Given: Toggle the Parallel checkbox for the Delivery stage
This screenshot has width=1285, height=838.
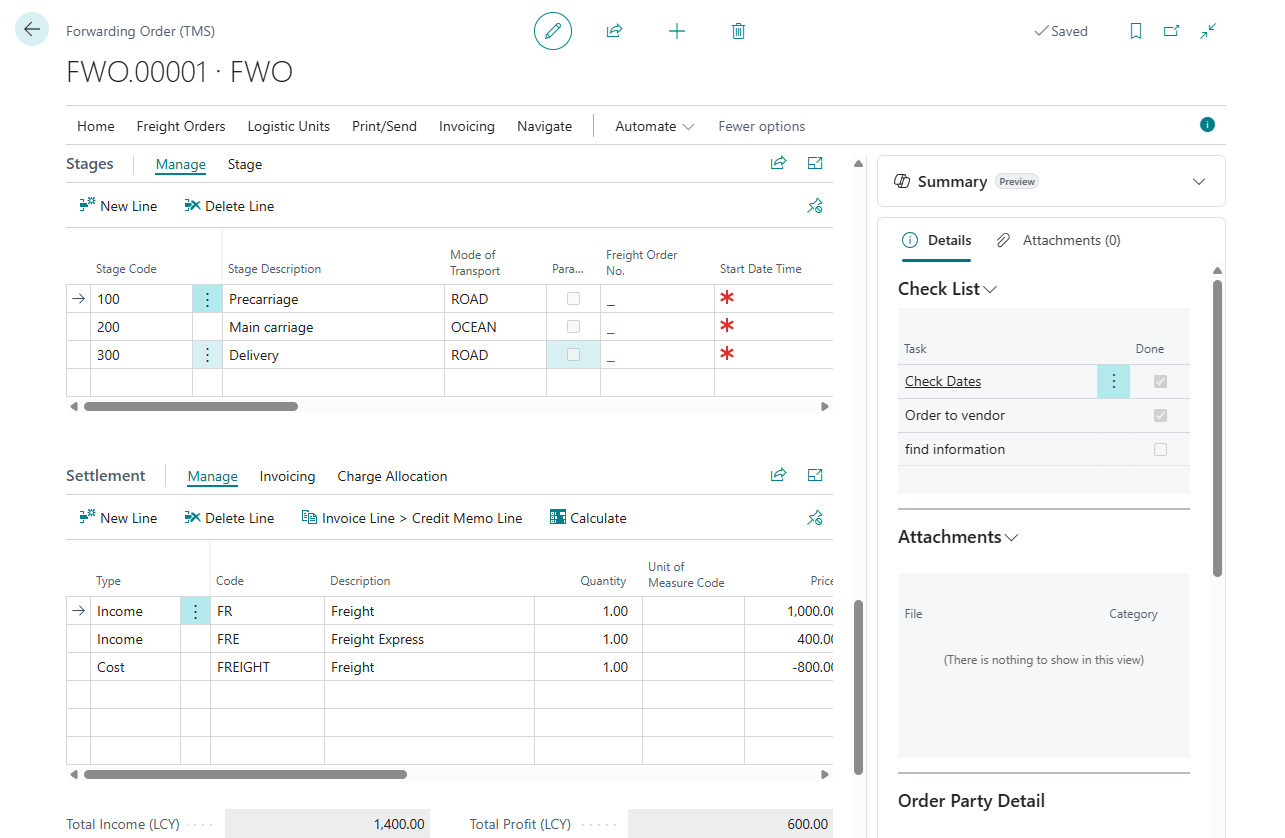Looking at the screenshot, I should pos(573,355).
